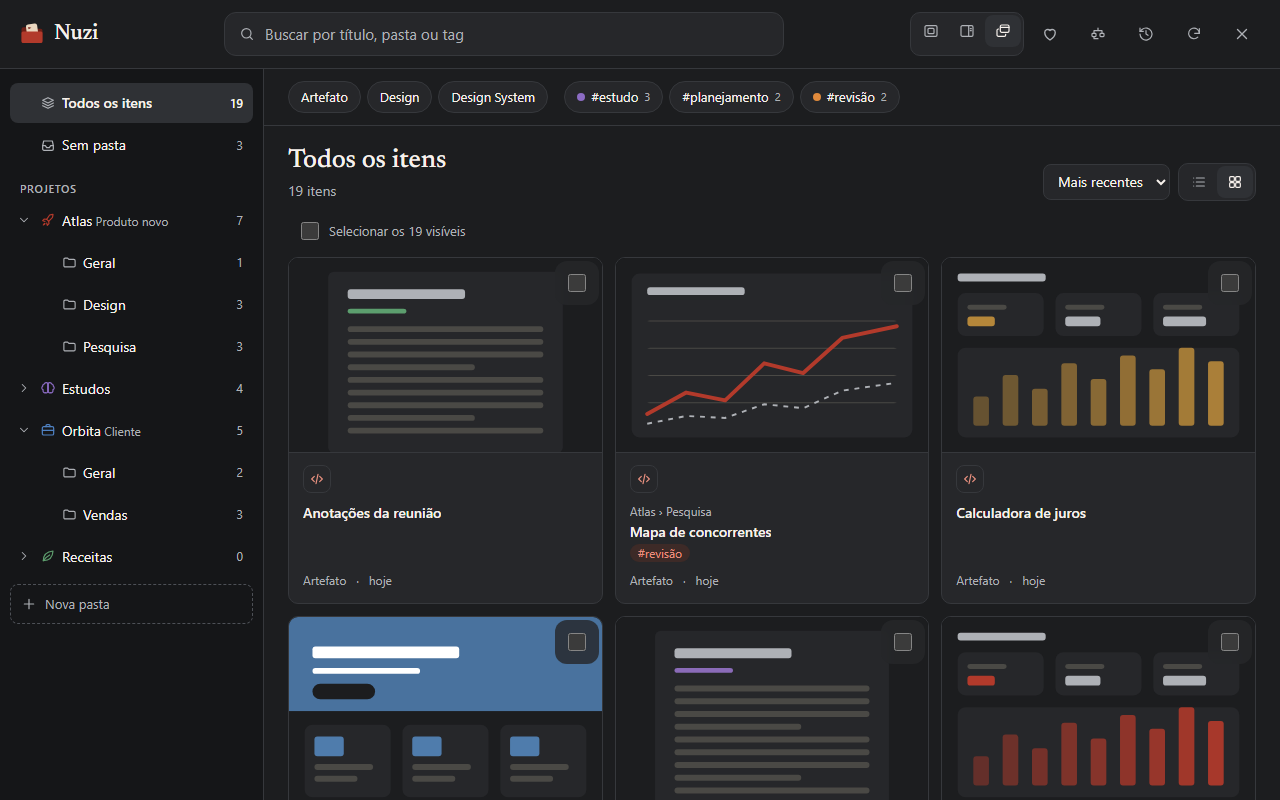
Task: Open favorites with the heart icon
Action: [x=1050, y=34]
